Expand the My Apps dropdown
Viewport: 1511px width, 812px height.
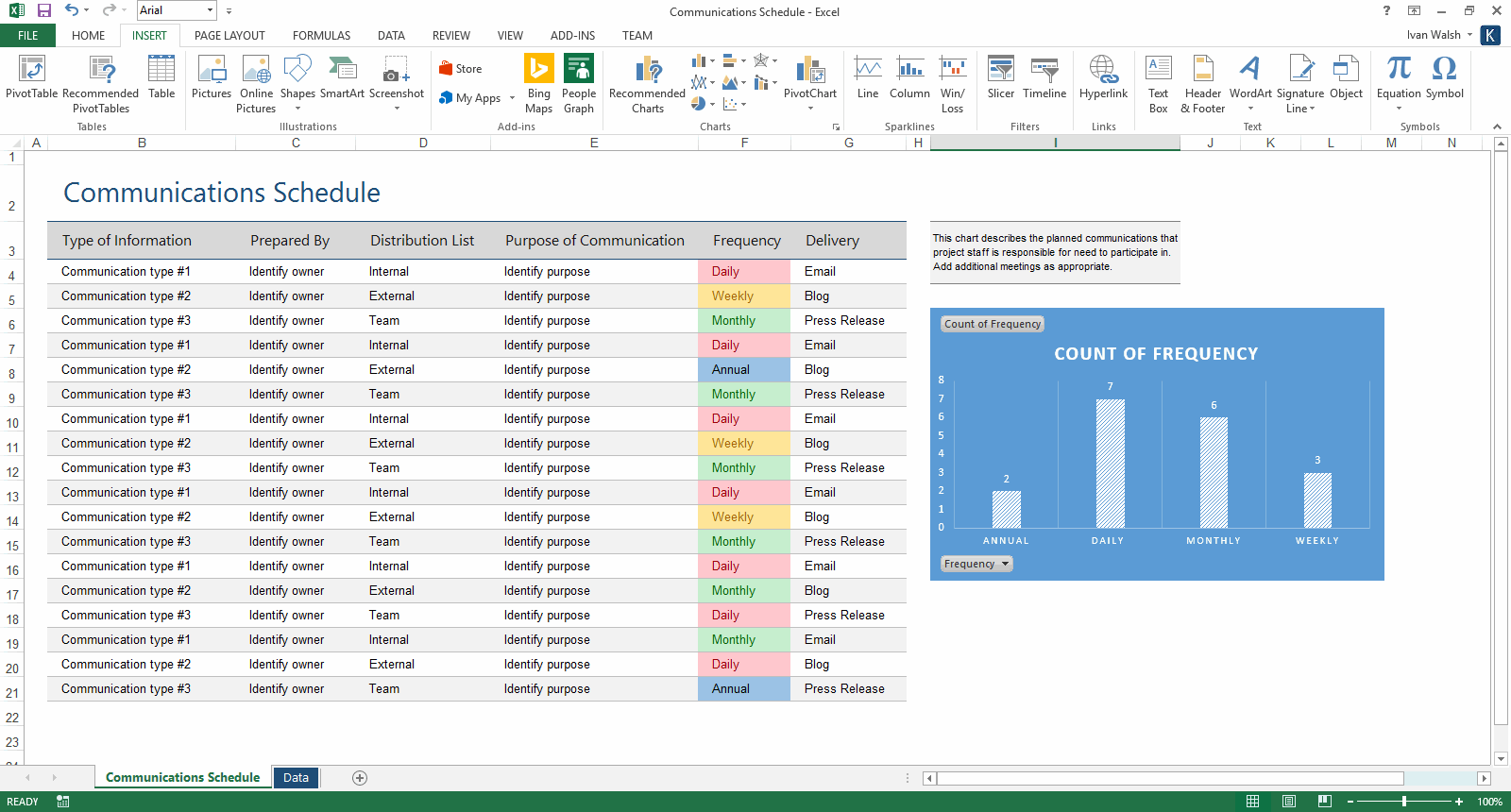click(x=512, y=98)
